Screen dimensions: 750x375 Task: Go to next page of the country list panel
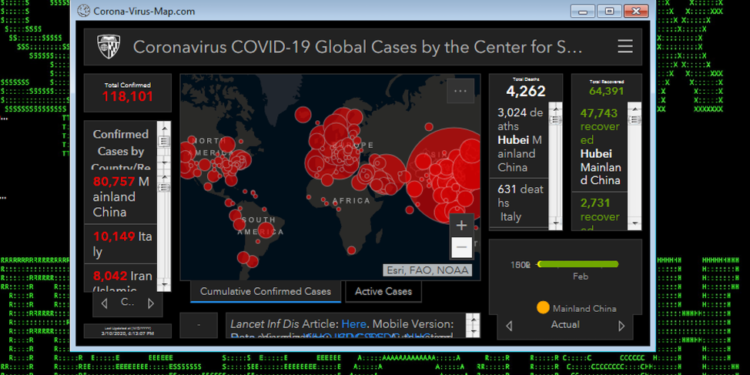[151, 303]
